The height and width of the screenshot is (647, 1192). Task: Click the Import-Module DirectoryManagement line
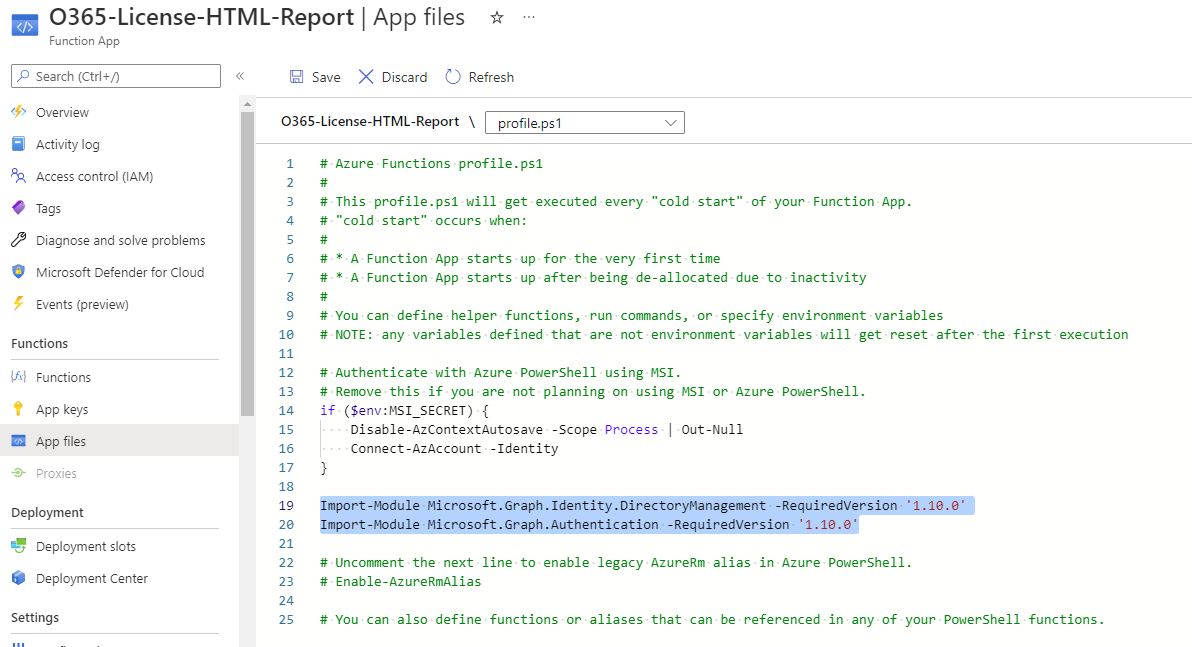pos(643,506)
